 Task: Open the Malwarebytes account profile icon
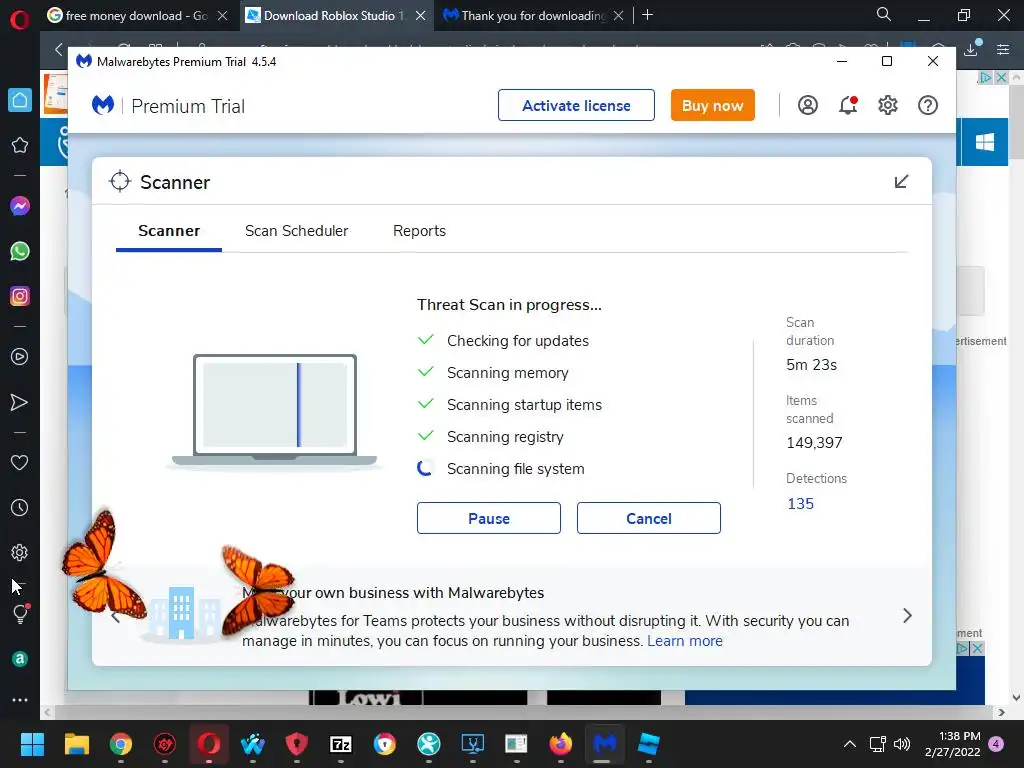(x=808, y=105)
